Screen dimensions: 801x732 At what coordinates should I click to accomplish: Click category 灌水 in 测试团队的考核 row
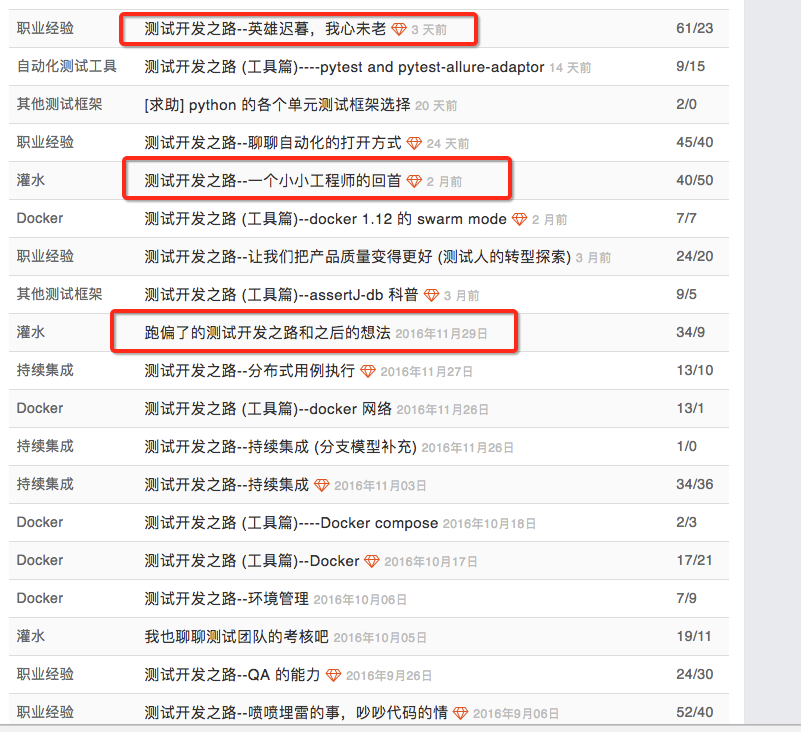(x=31, y=636)
